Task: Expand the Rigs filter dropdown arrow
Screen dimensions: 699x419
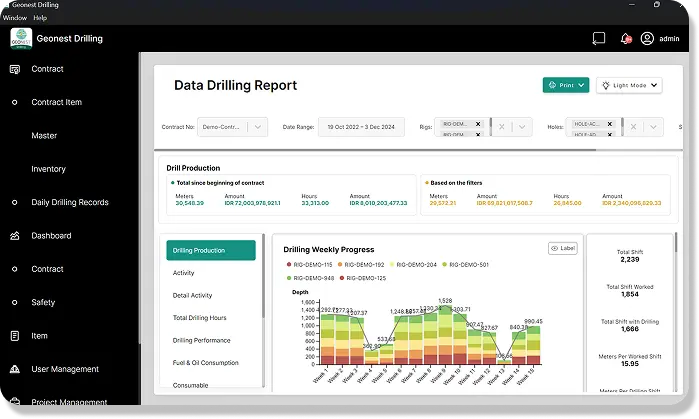Action: click(x=524, y=127)
